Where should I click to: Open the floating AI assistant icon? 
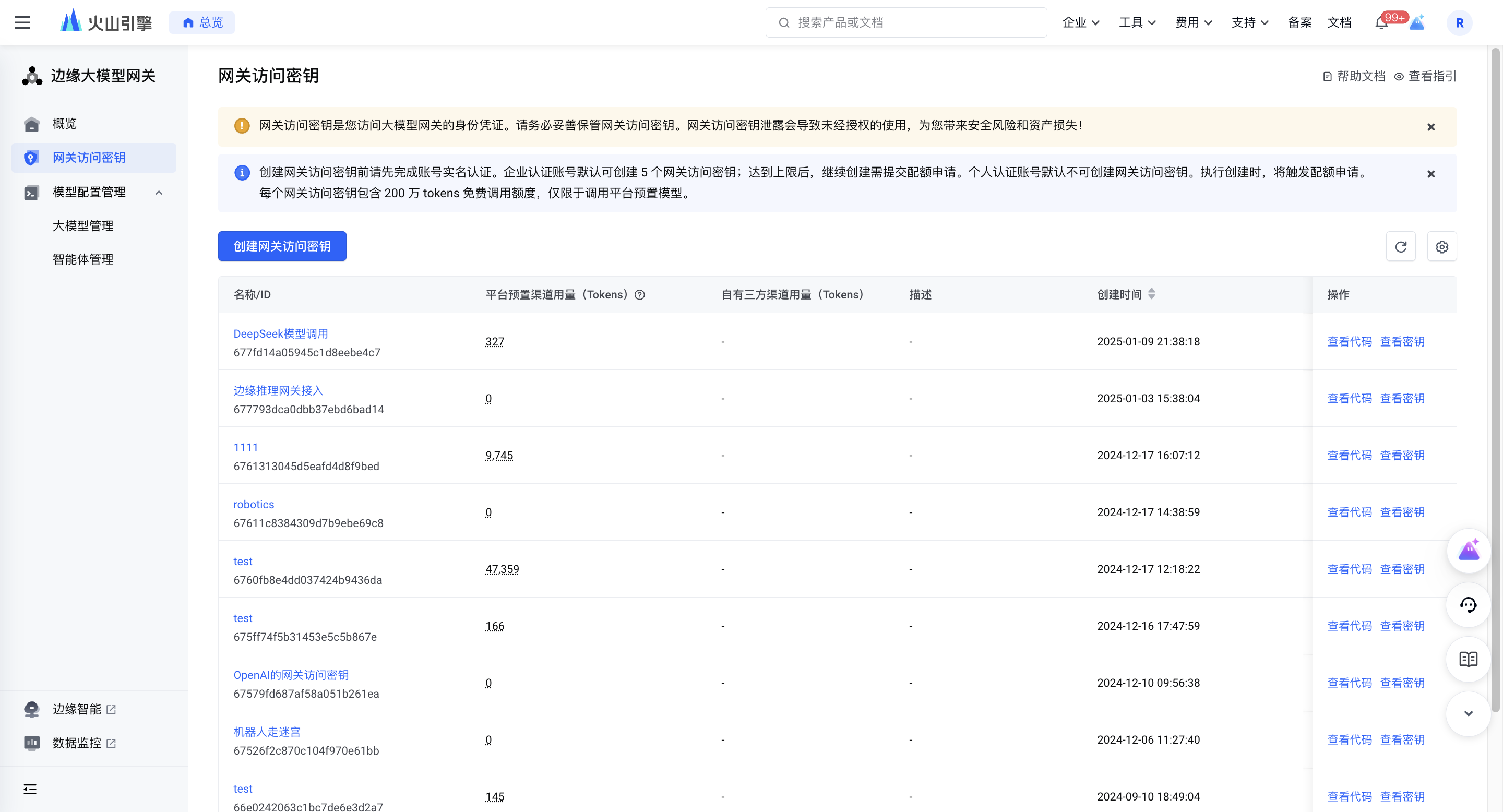1468,551
